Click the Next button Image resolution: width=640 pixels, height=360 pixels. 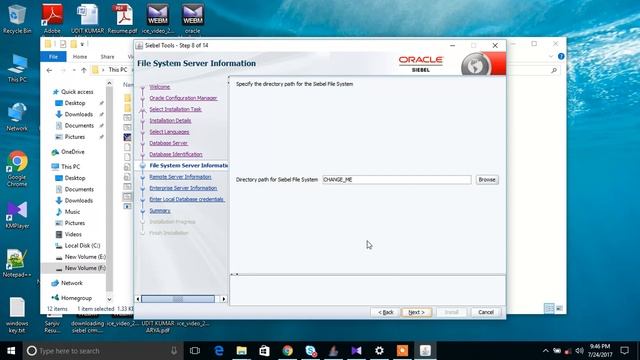416,312
